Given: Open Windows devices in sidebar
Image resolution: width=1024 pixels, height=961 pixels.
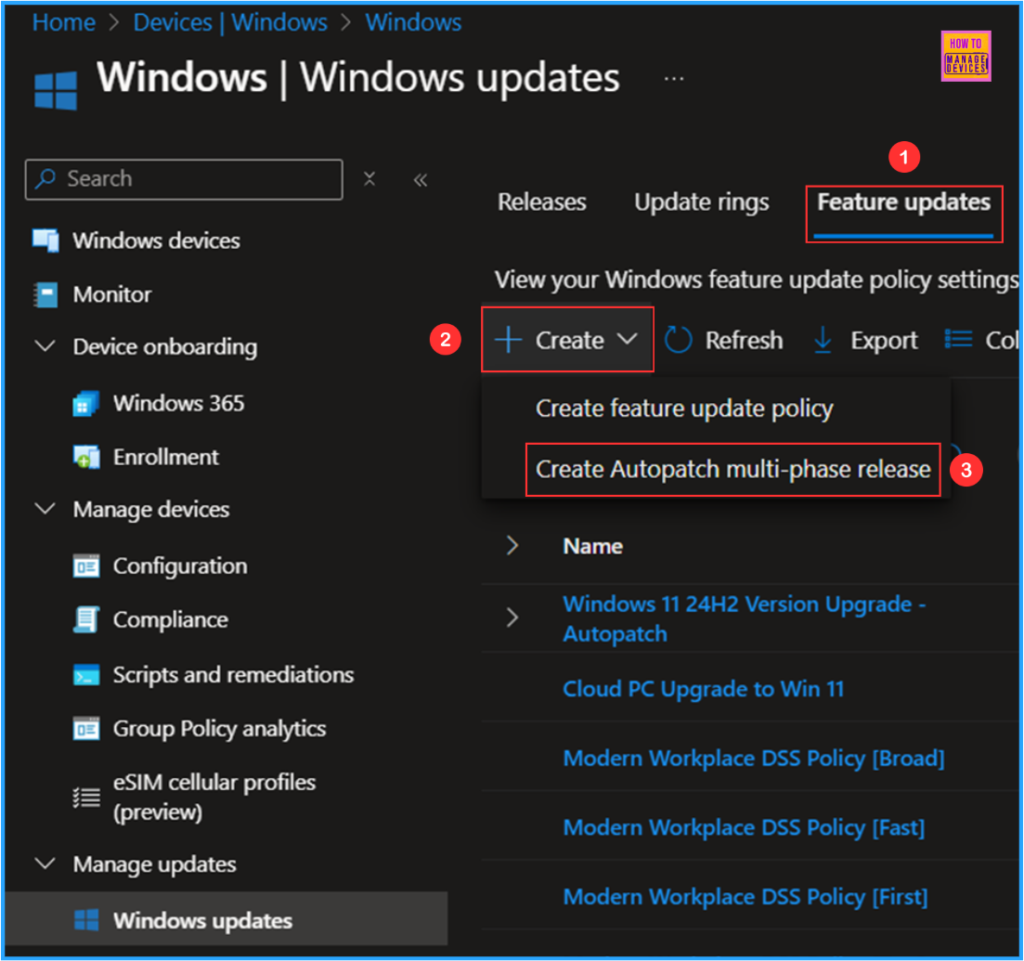Looking at the screenshot, I should [156, 240].
